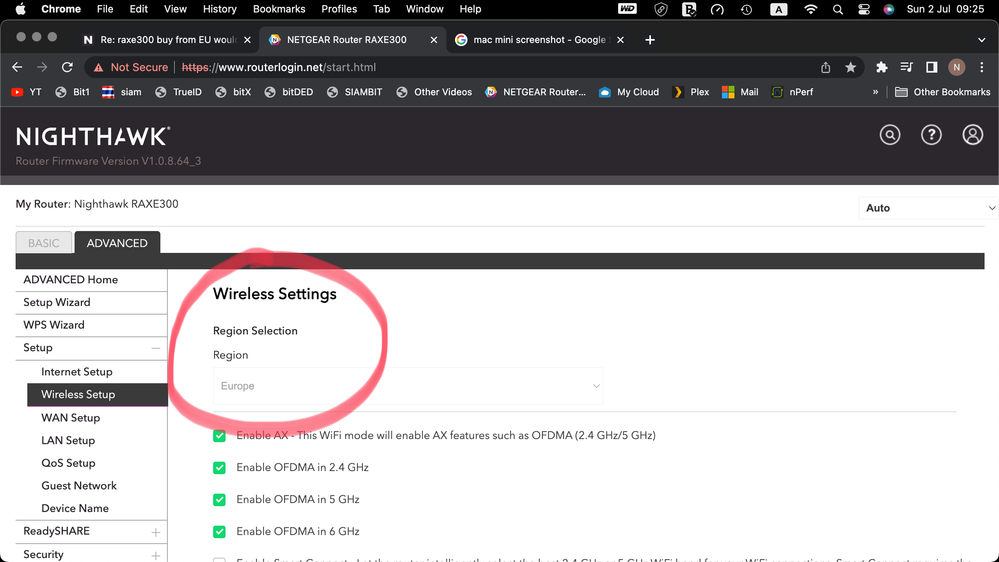This screenshot has height=562, width=999.
Task: Close the mac mini screenshot Google tab
Action: coord(621,40)
